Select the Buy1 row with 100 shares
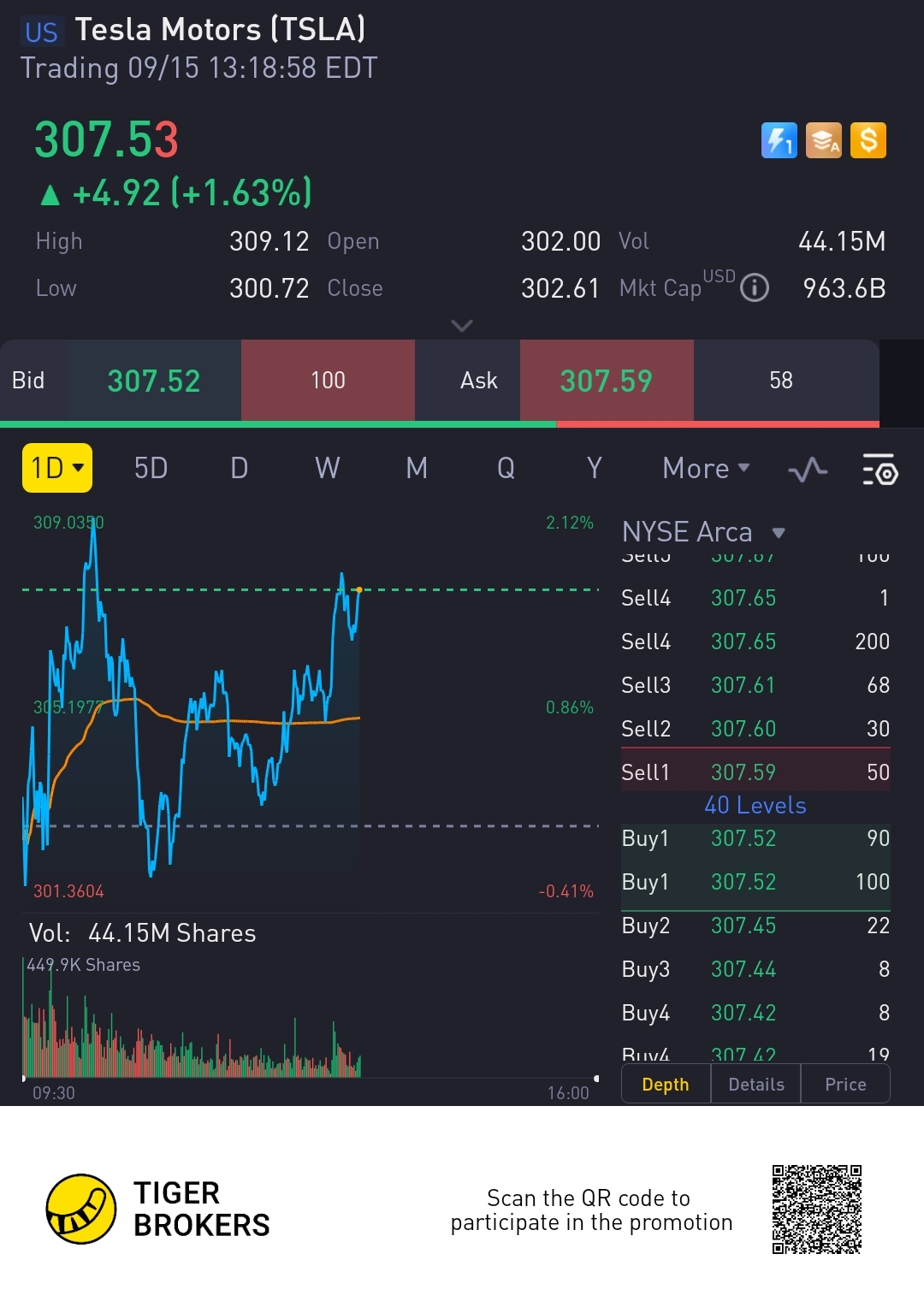The width and height of the screenshot is (924, 1313). click(755, 881)
